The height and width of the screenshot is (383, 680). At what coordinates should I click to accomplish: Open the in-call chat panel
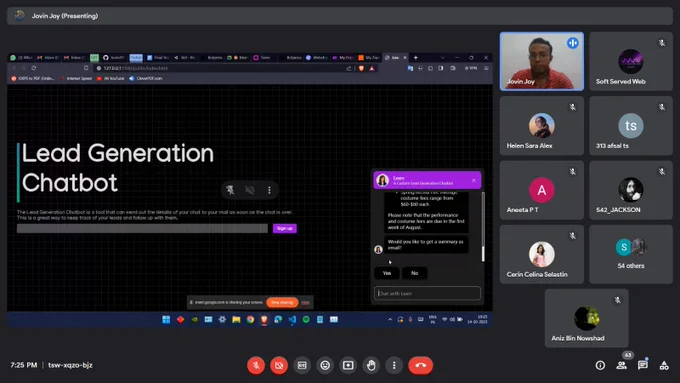click(x=643, y=365)
